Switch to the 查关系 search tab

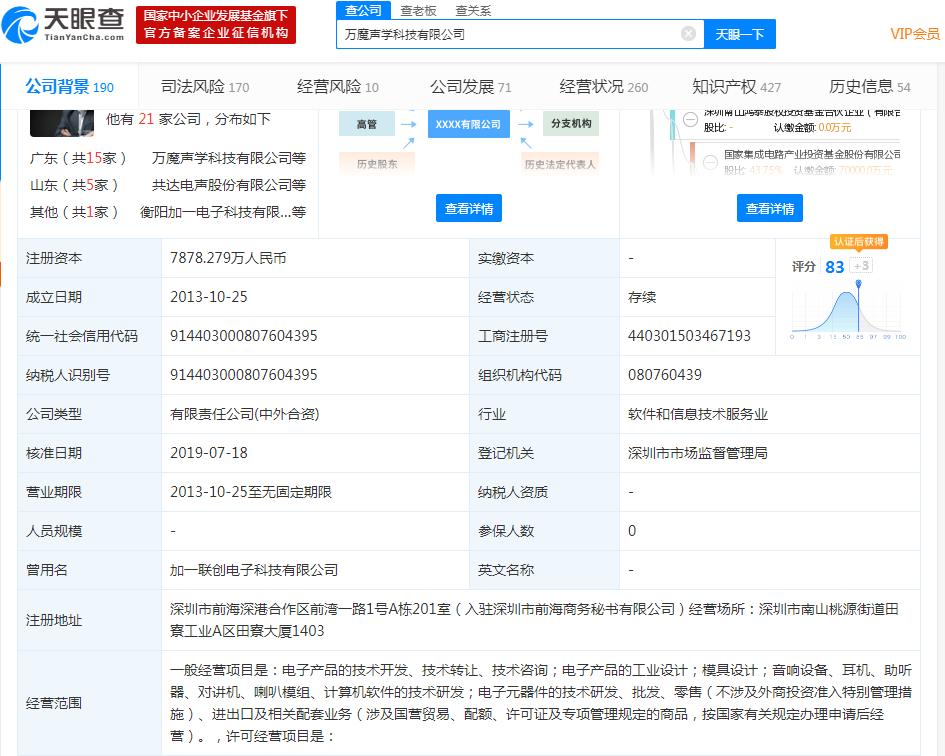[473, 10]
